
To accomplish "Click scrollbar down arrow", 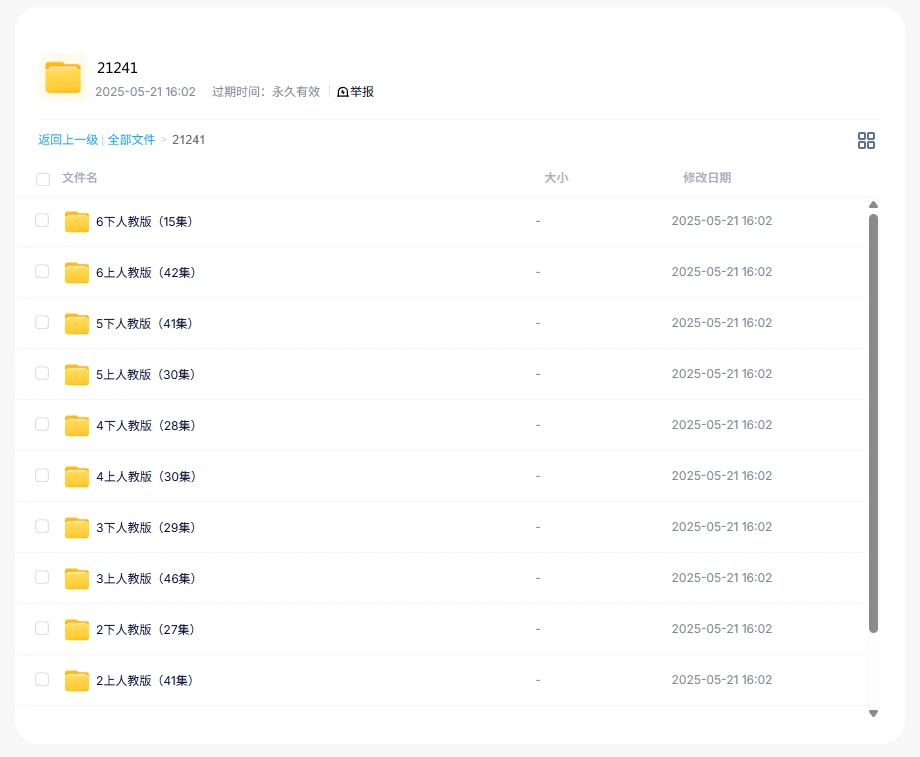I will coord(873,713).
